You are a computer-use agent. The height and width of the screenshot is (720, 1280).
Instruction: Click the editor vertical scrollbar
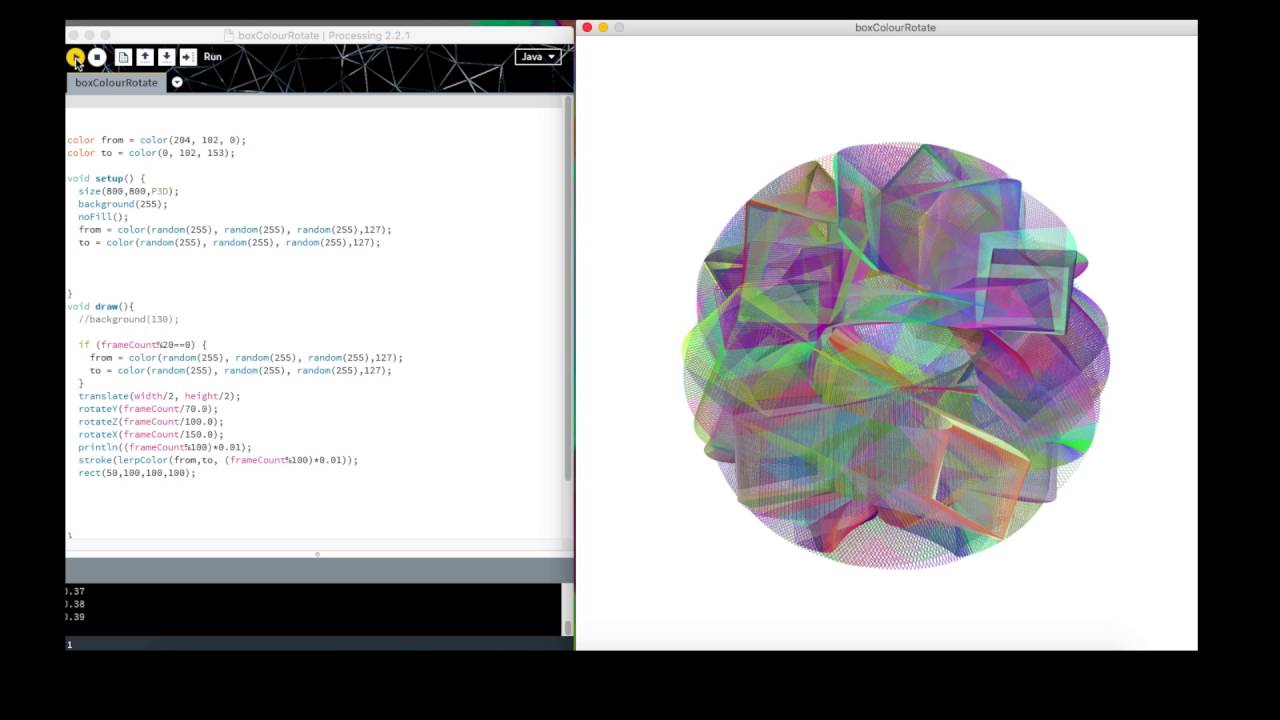pos(568,290)
